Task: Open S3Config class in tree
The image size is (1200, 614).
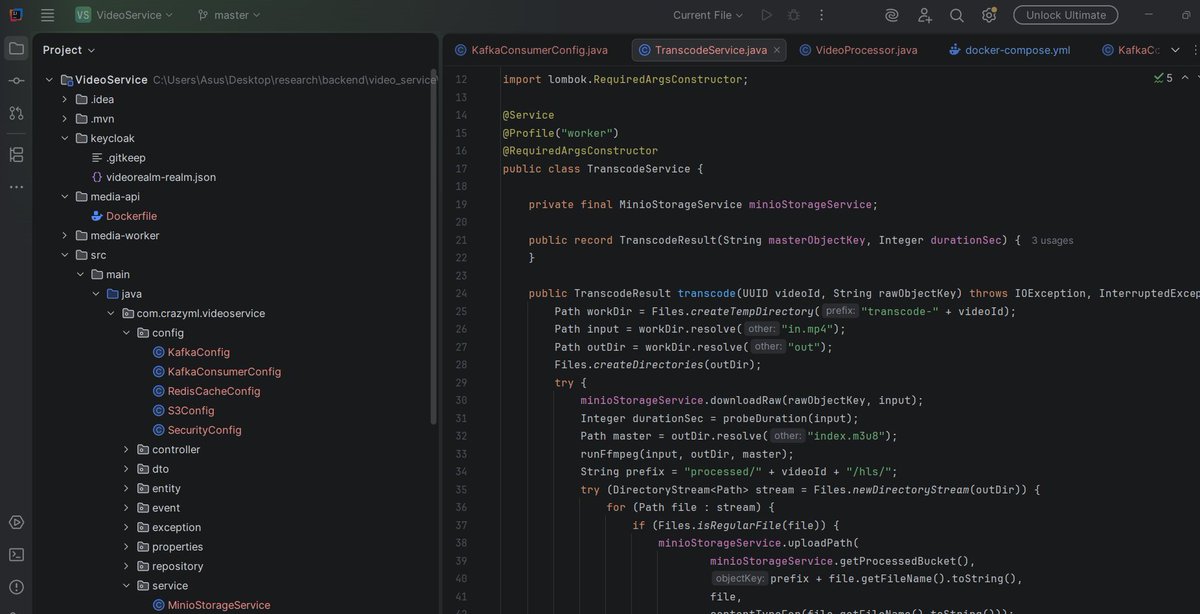Action: pyautogui.click(x=183, y=411)
